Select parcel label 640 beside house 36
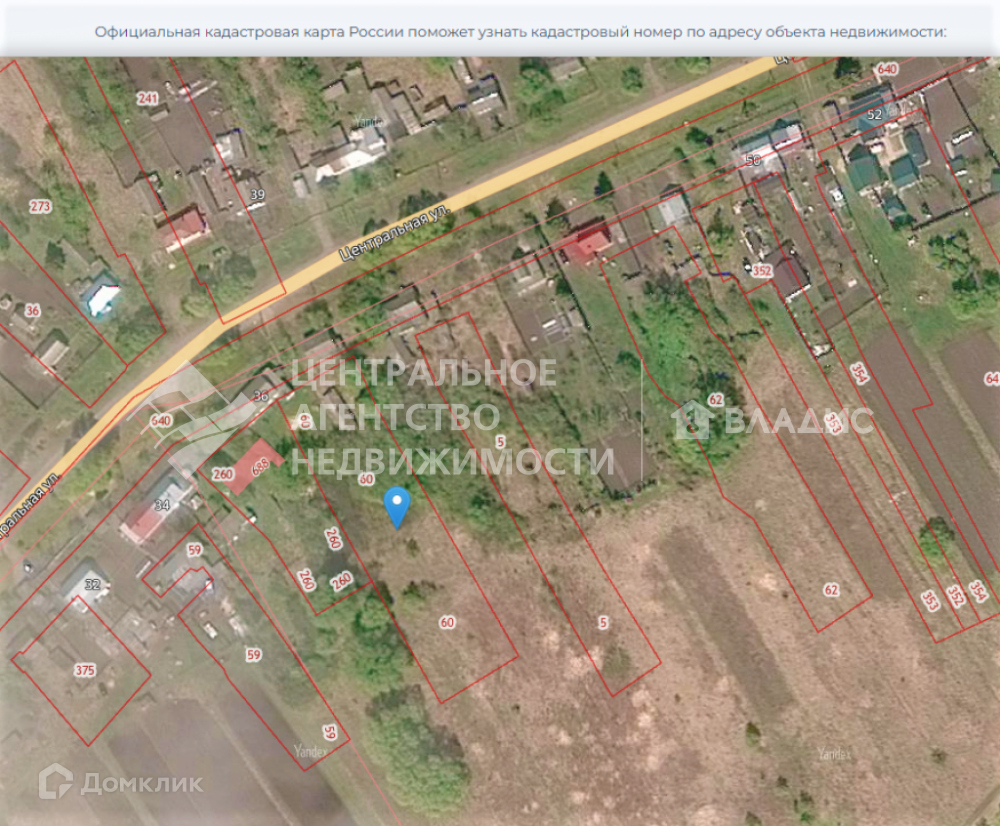 (161, 420)
